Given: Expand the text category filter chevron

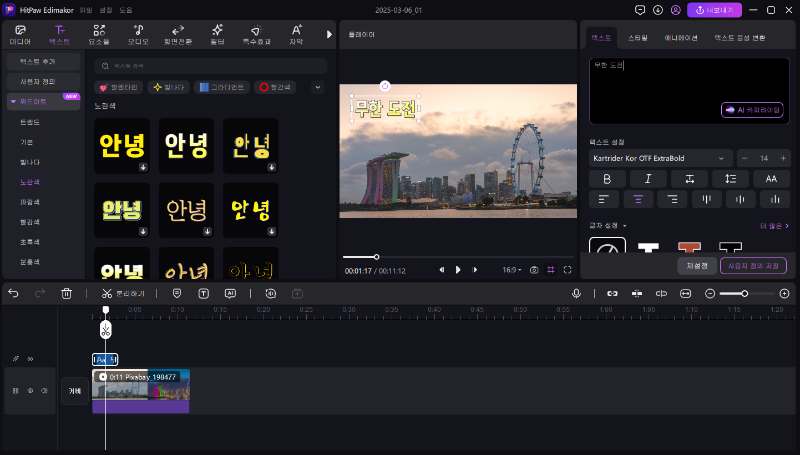Looking at the screenshot, I should [x=318, y=87].
